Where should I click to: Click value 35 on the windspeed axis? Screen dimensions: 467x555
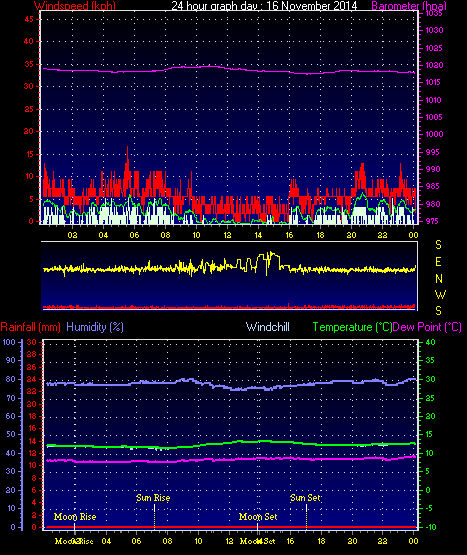pyautogui.click(x=29, y=64)
